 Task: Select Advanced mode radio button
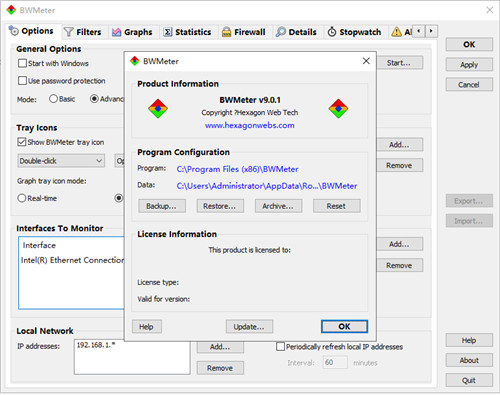coord(94,99)
